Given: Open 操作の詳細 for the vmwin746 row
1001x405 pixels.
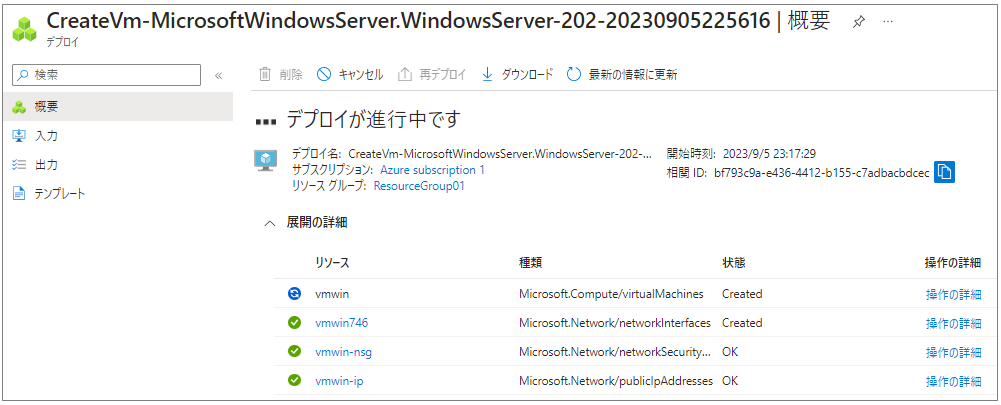Looking at the screenshot, I should (x=953, y=323).
